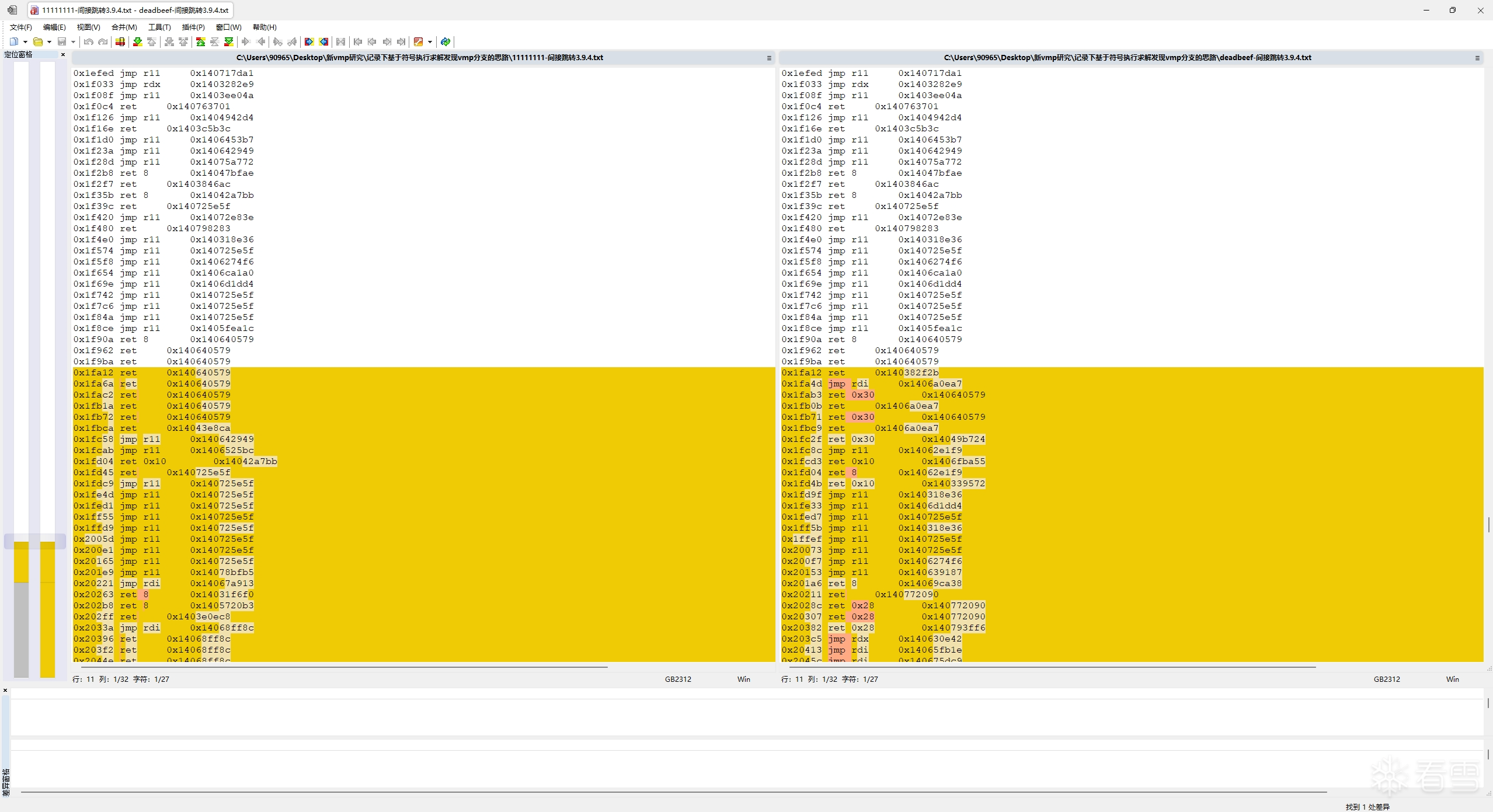Open left pane header menu button
The height and width of the screenshot is (812, 1493).
coord(769,58)
